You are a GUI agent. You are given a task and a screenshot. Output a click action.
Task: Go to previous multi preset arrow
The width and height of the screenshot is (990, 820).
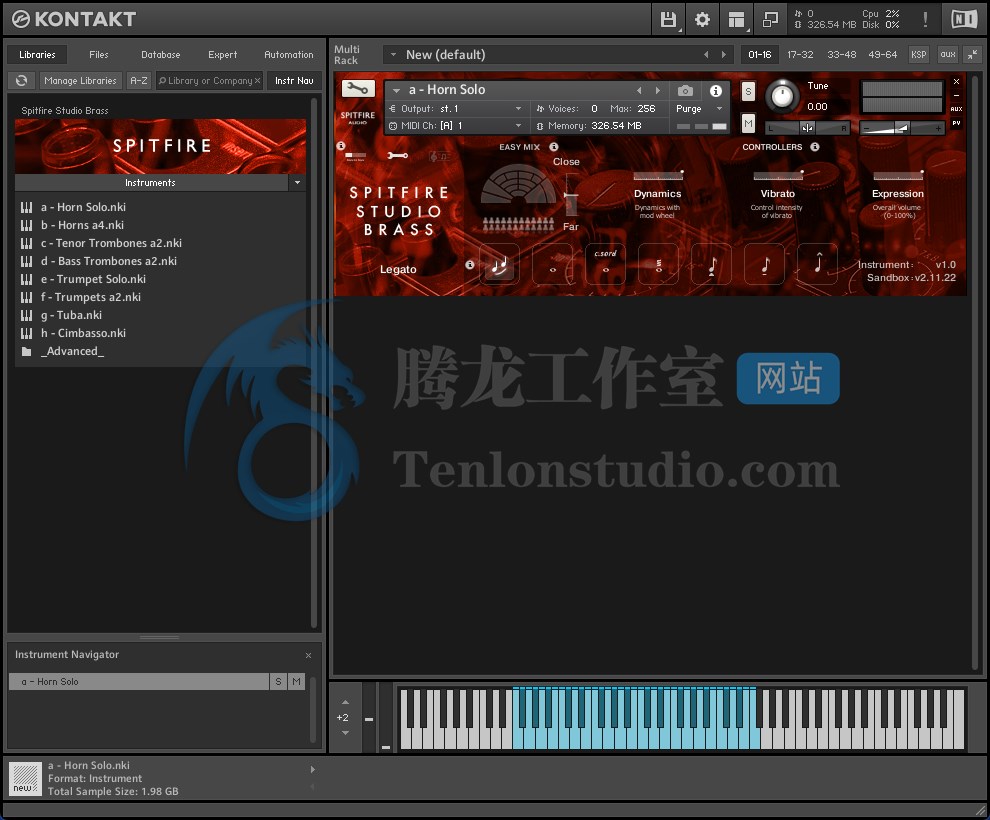[x=706, y=55]
